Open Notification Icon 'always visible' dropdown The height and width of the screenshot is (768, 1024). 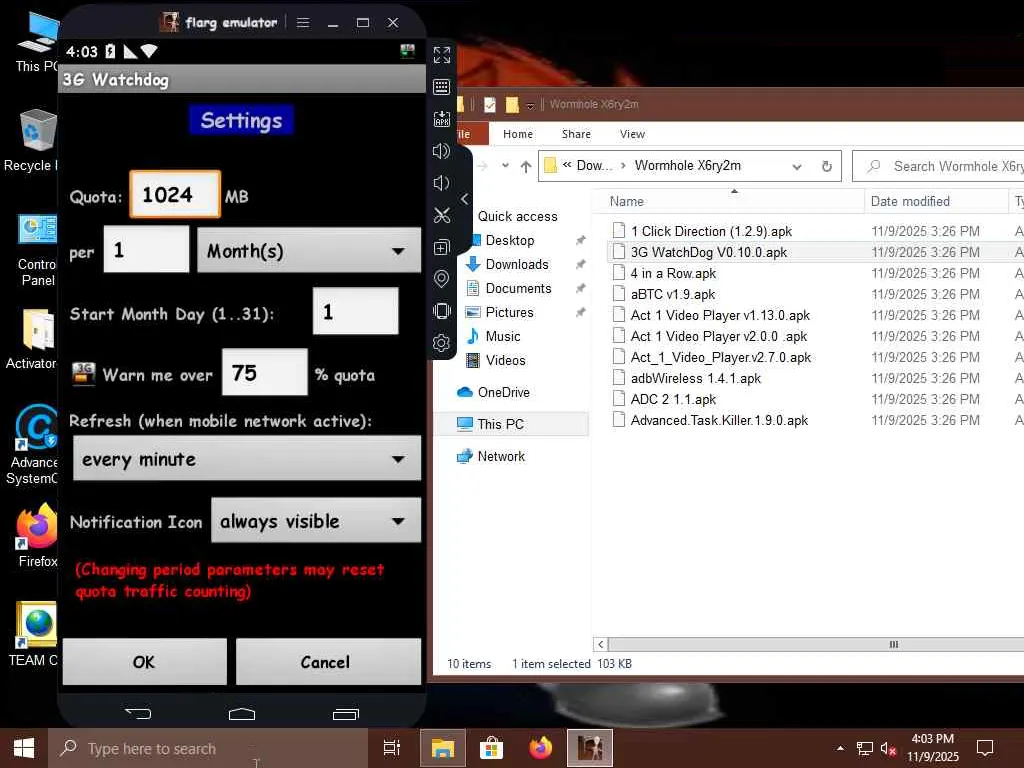tap(316, 520)
